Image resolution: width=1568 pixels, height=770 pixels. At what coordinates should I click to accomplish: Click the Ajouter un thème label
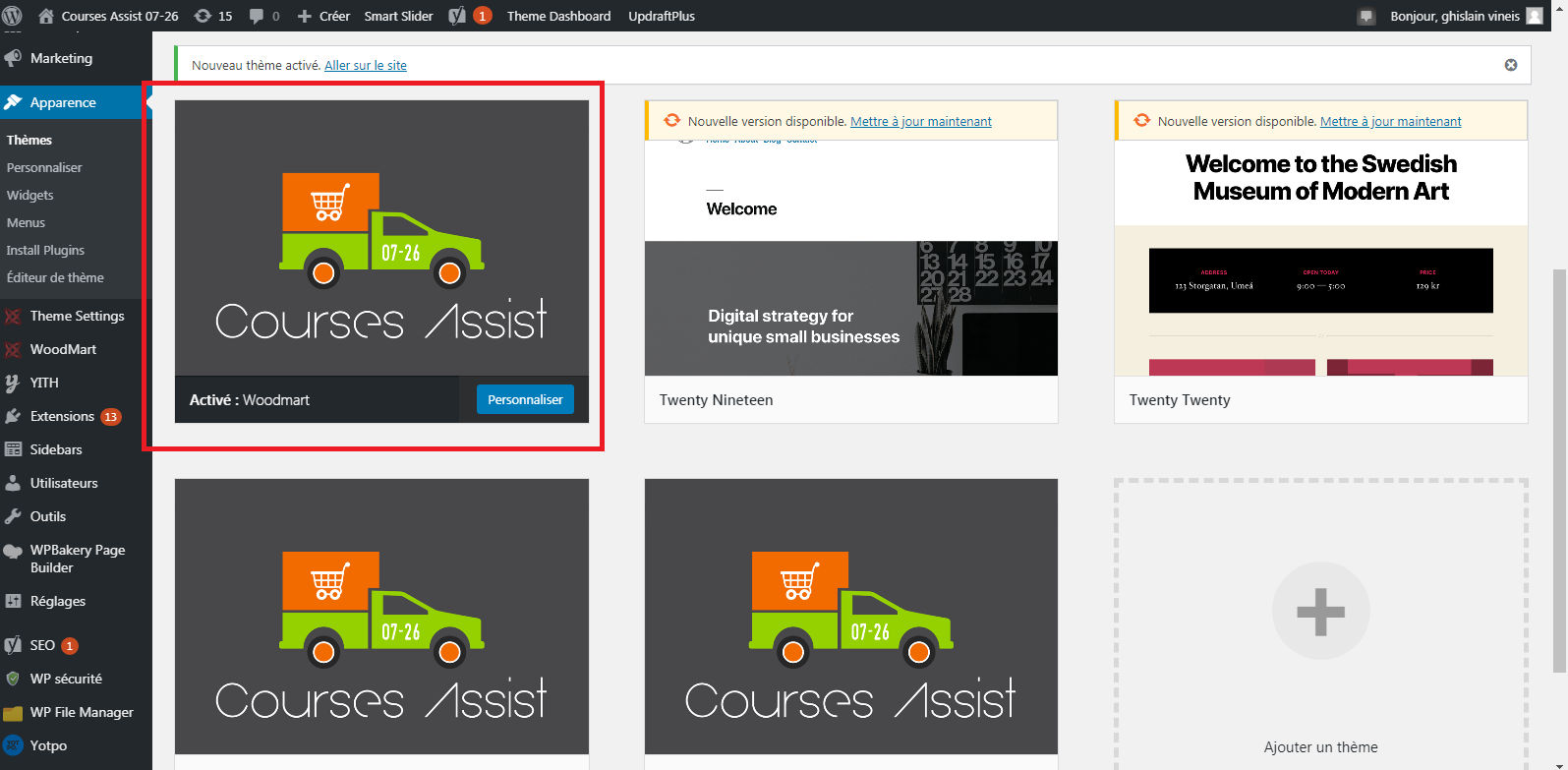point(1321,747)
